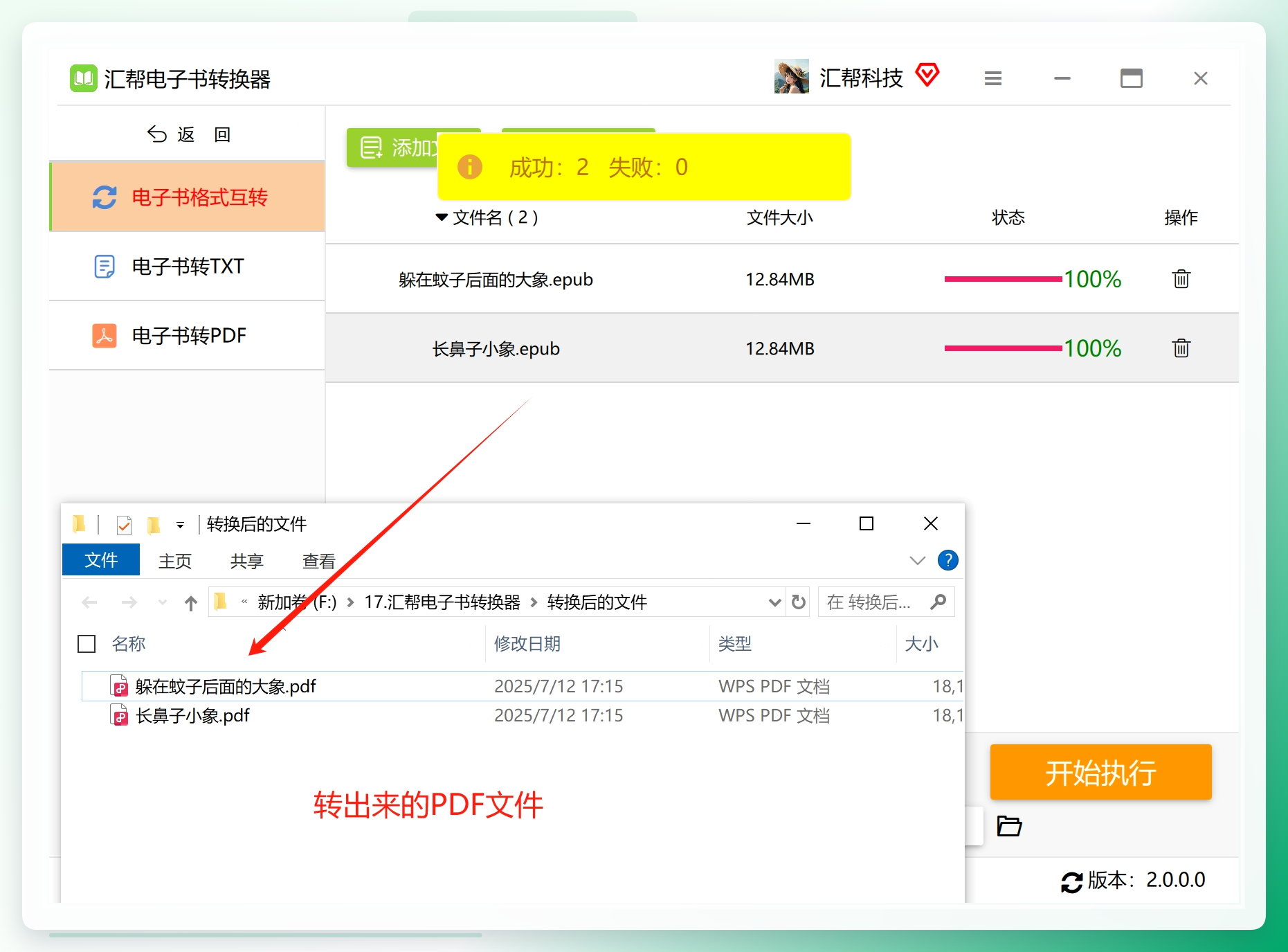Sort by 修改日期 column header

click(x=527, y=644)
